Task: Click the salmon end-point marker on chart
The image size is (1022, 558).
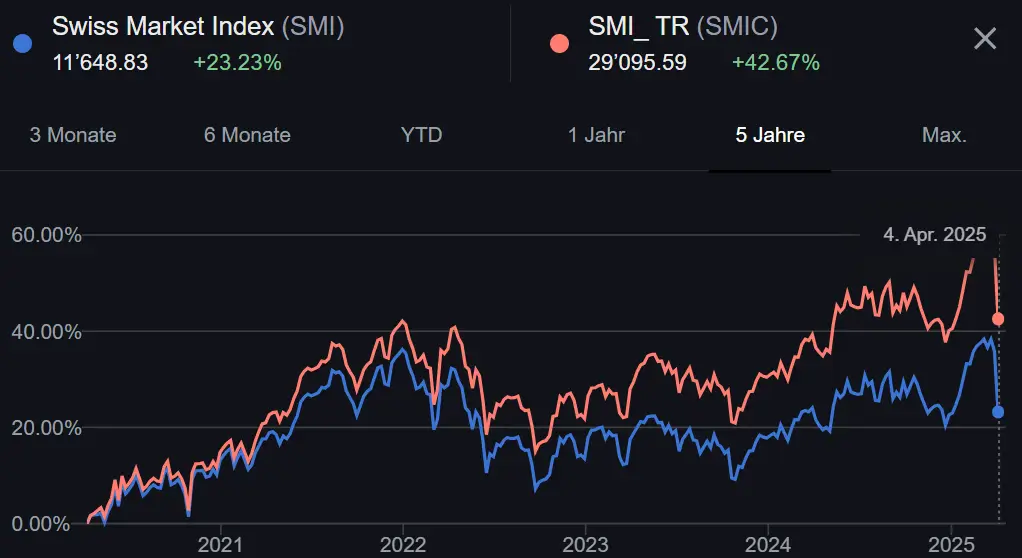Action: (x=998, y=319)
